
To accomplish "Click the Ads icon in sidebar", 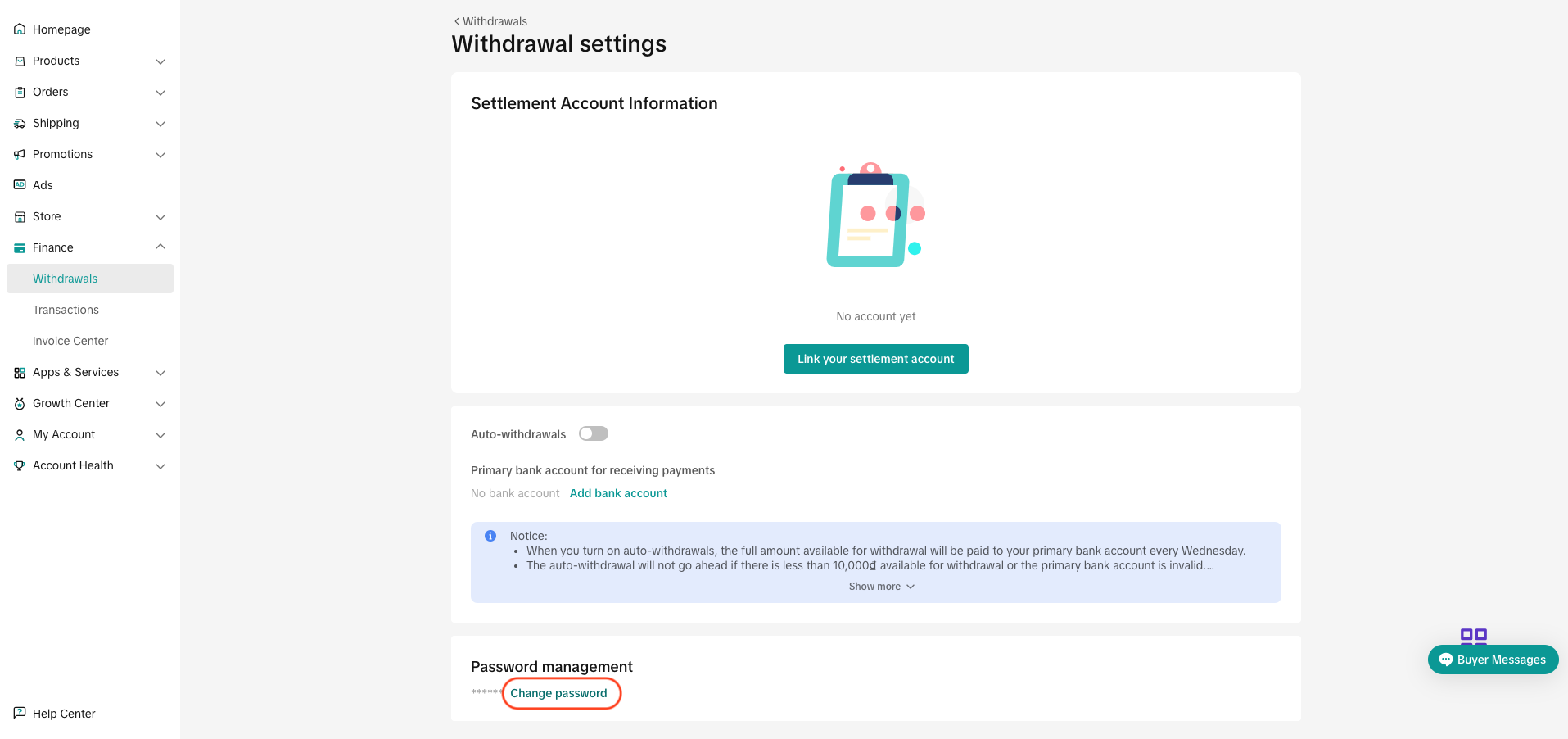I will (x=20, y=185).
